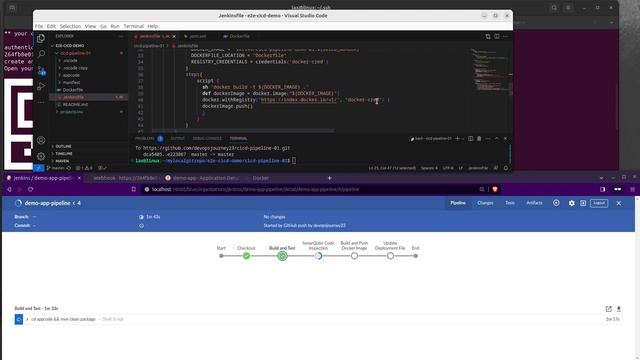Open changes compare icon in editor toolbar
Screen dimensions: 640x360
click(x=488, y=36)
